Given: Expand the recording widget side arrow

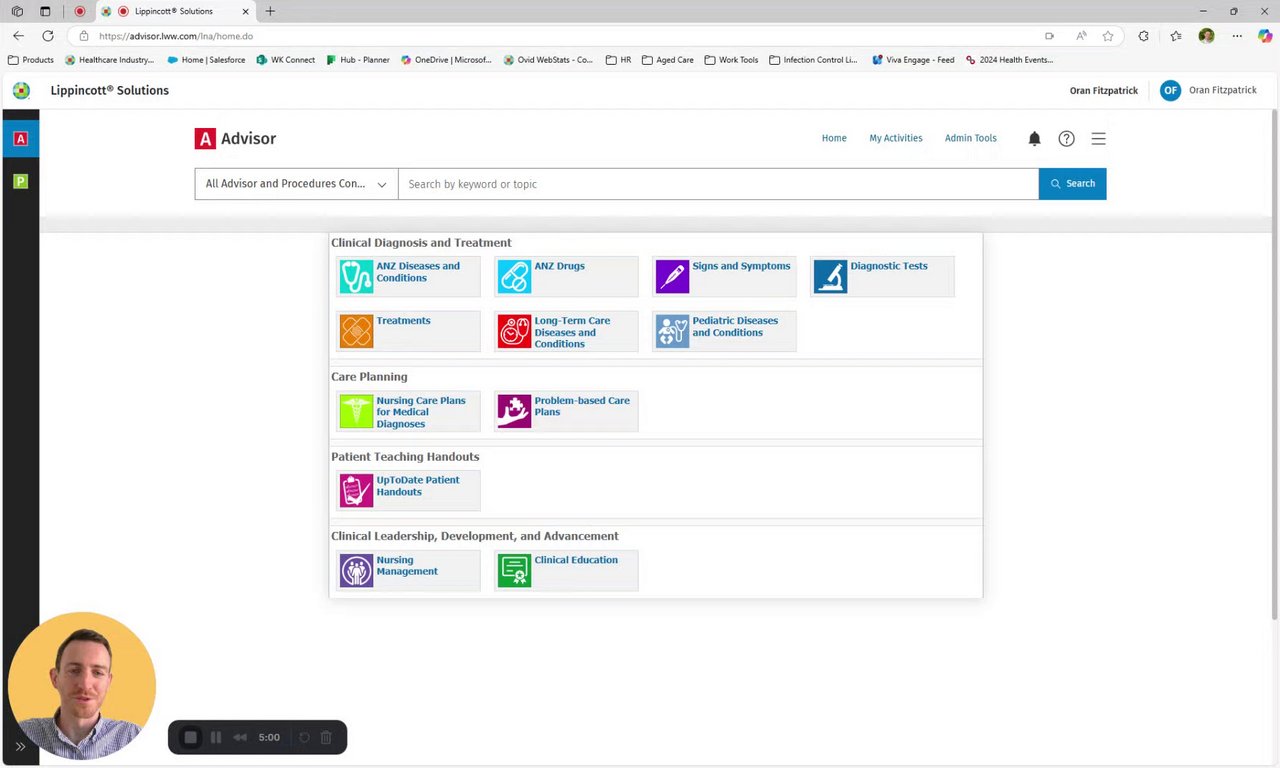Looking at the screenshot, I should tap(20, 746).
